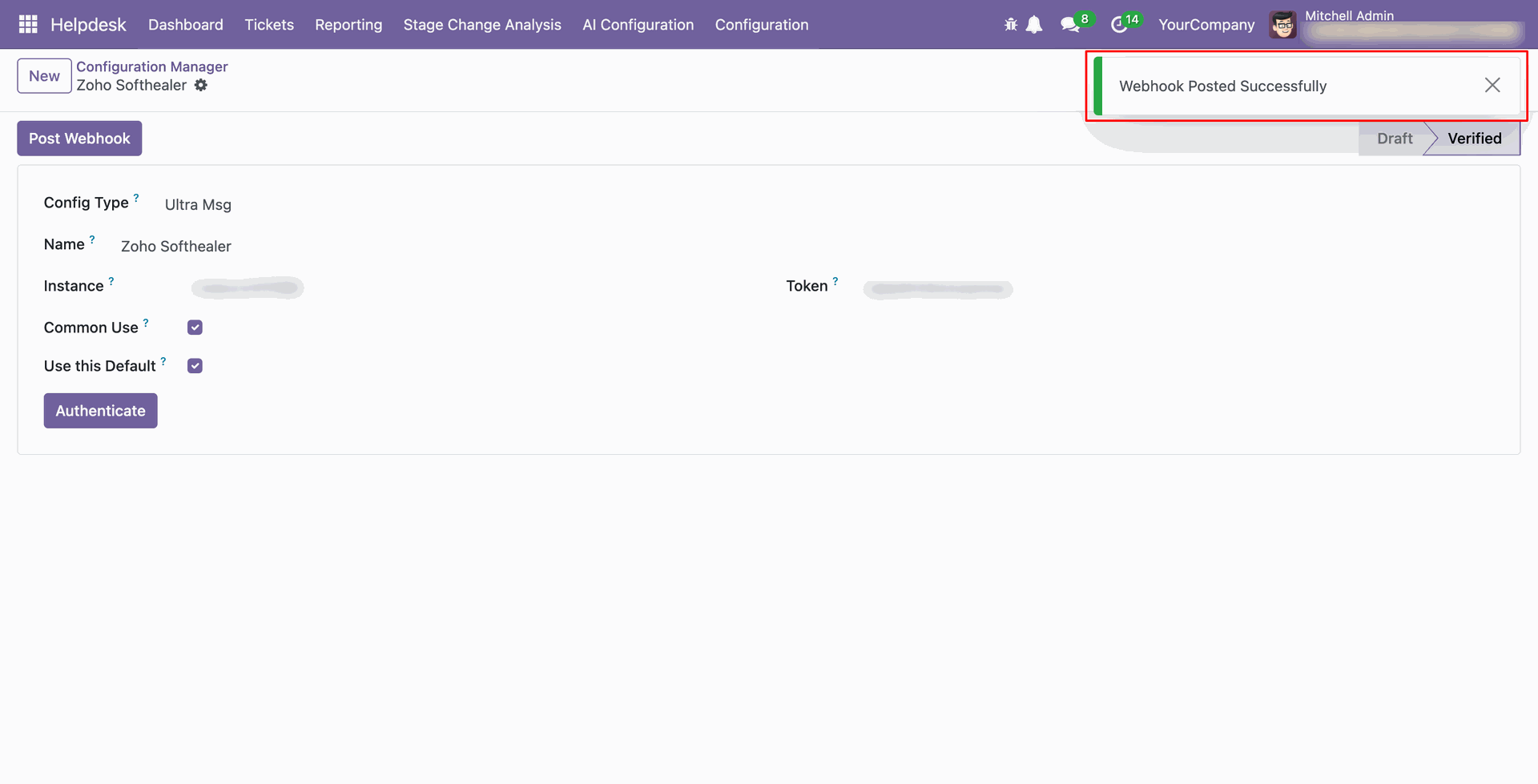
Task: Open the apps grid menu icon
Action: pyautogui.click(x=28, y=25)
